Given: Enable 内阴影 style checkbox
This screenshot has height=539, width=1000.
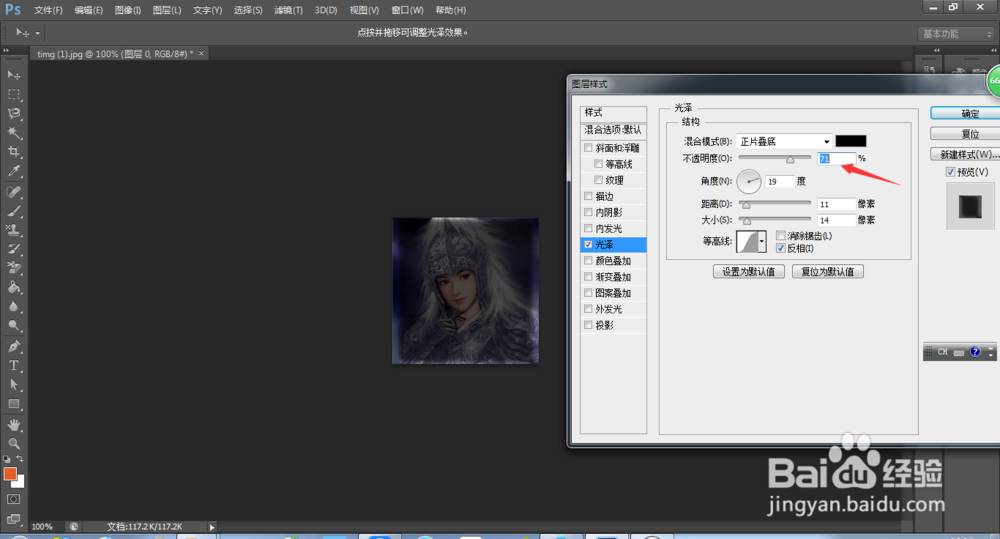Looking at the screenshot, I should coord(588,212).
